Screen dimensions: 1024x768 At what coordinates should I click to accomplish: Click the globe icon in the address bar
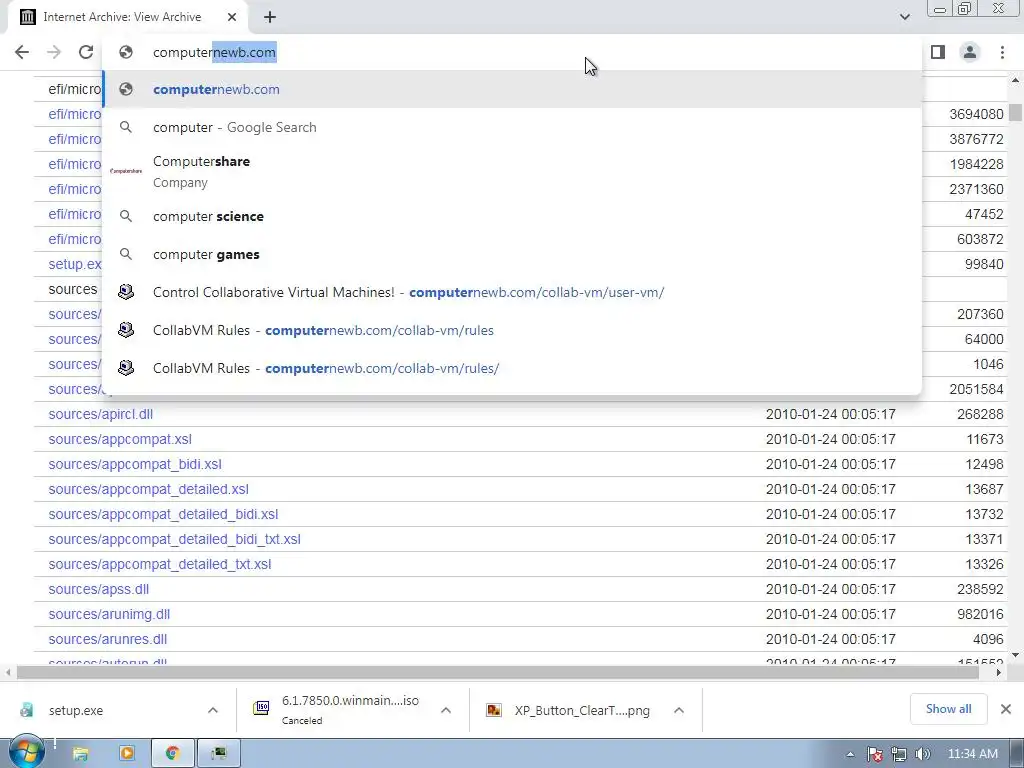[x=125, y=52]
